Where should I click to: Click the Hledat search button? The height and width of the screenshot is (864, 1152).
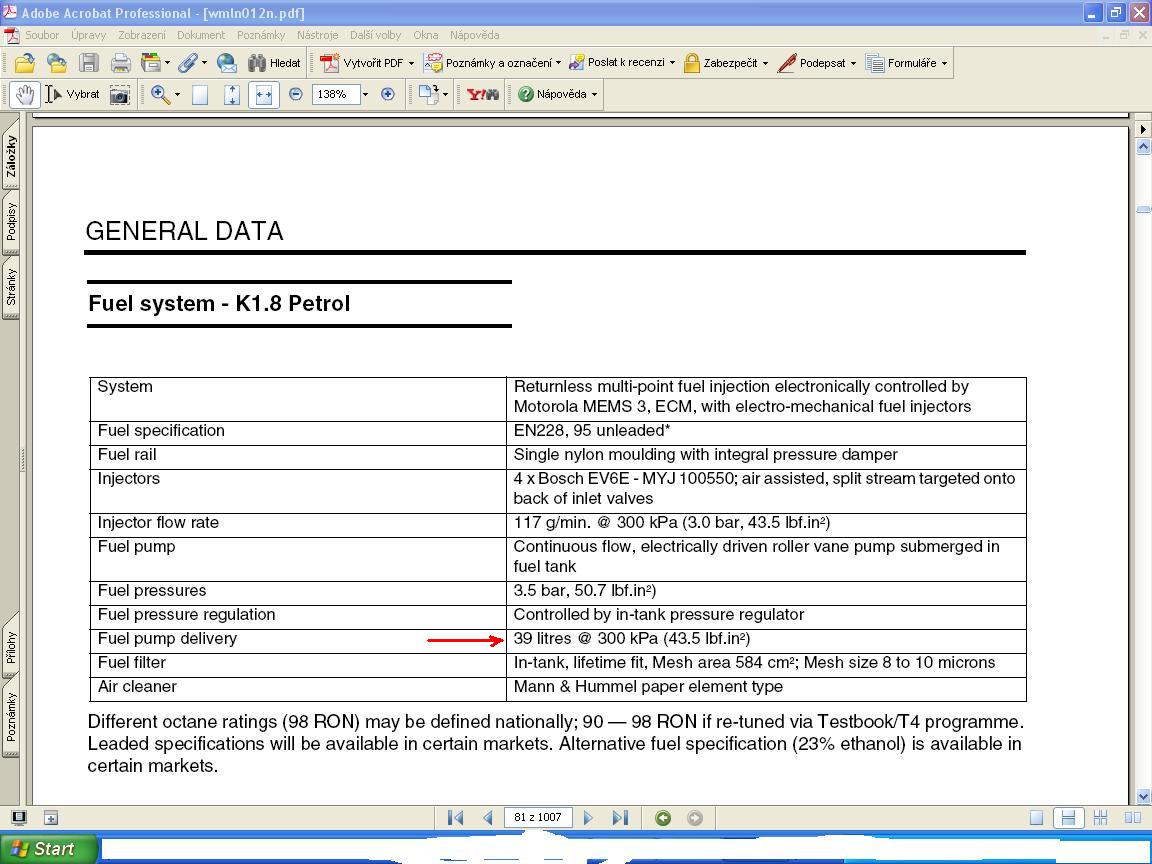274,63
